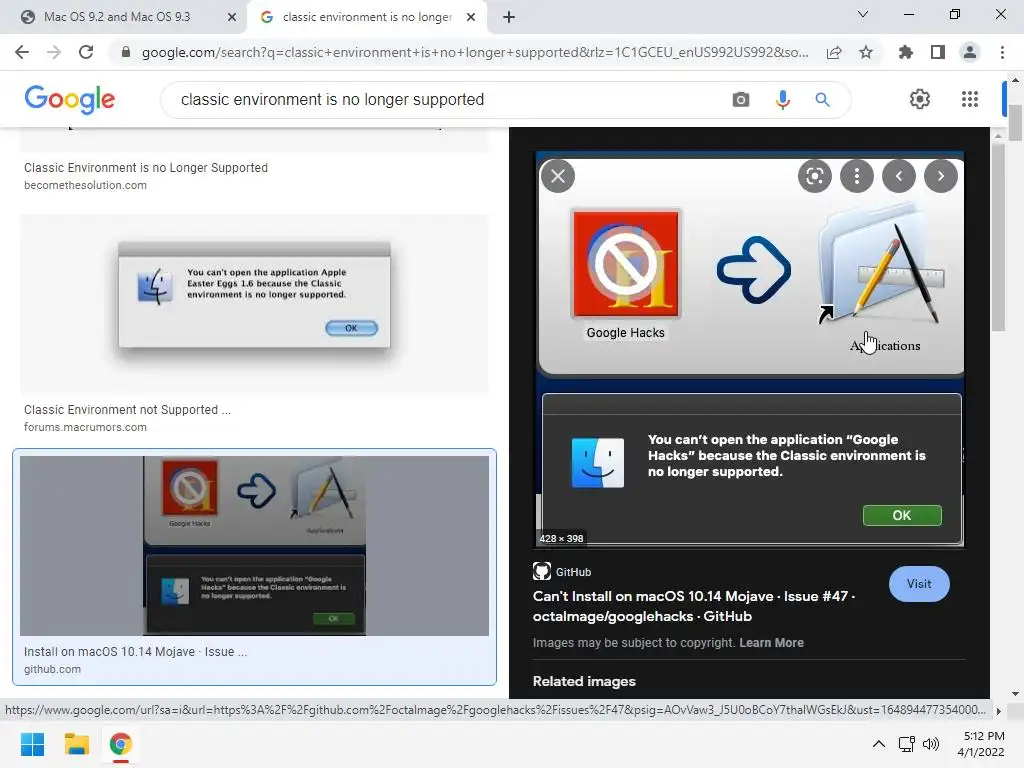Open the tab search dropdown arrow
1024x768 pixels.
(863, 14)
